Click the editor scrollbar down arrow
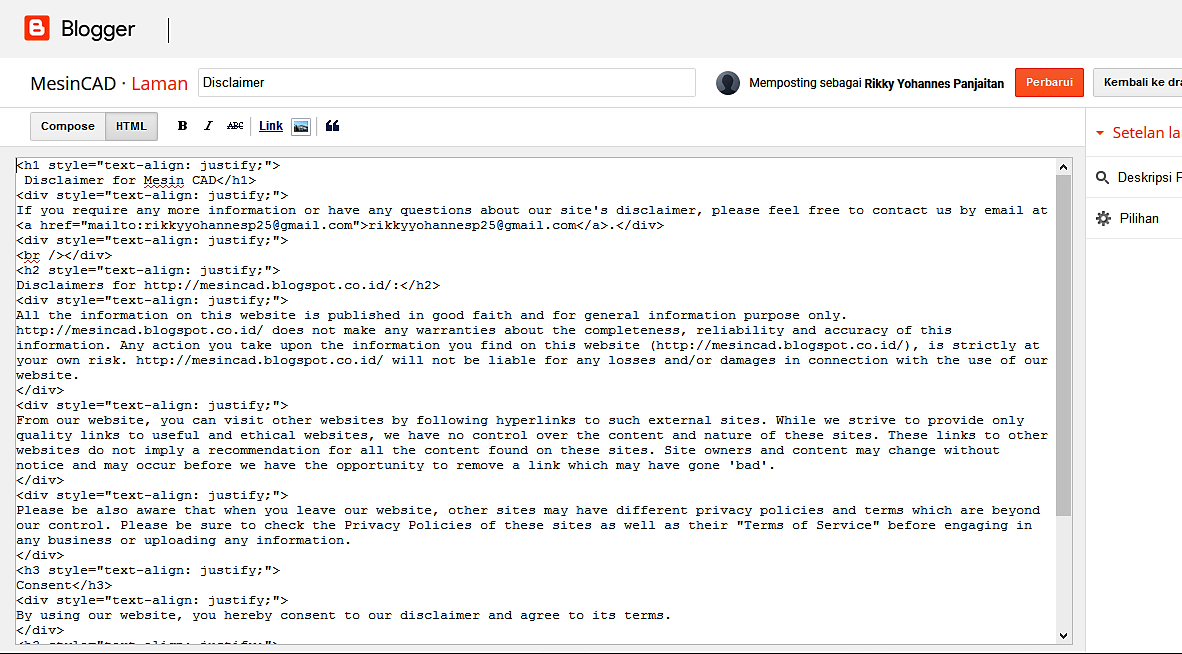Screen dimensions: 1182x654 coord(1064,634)
